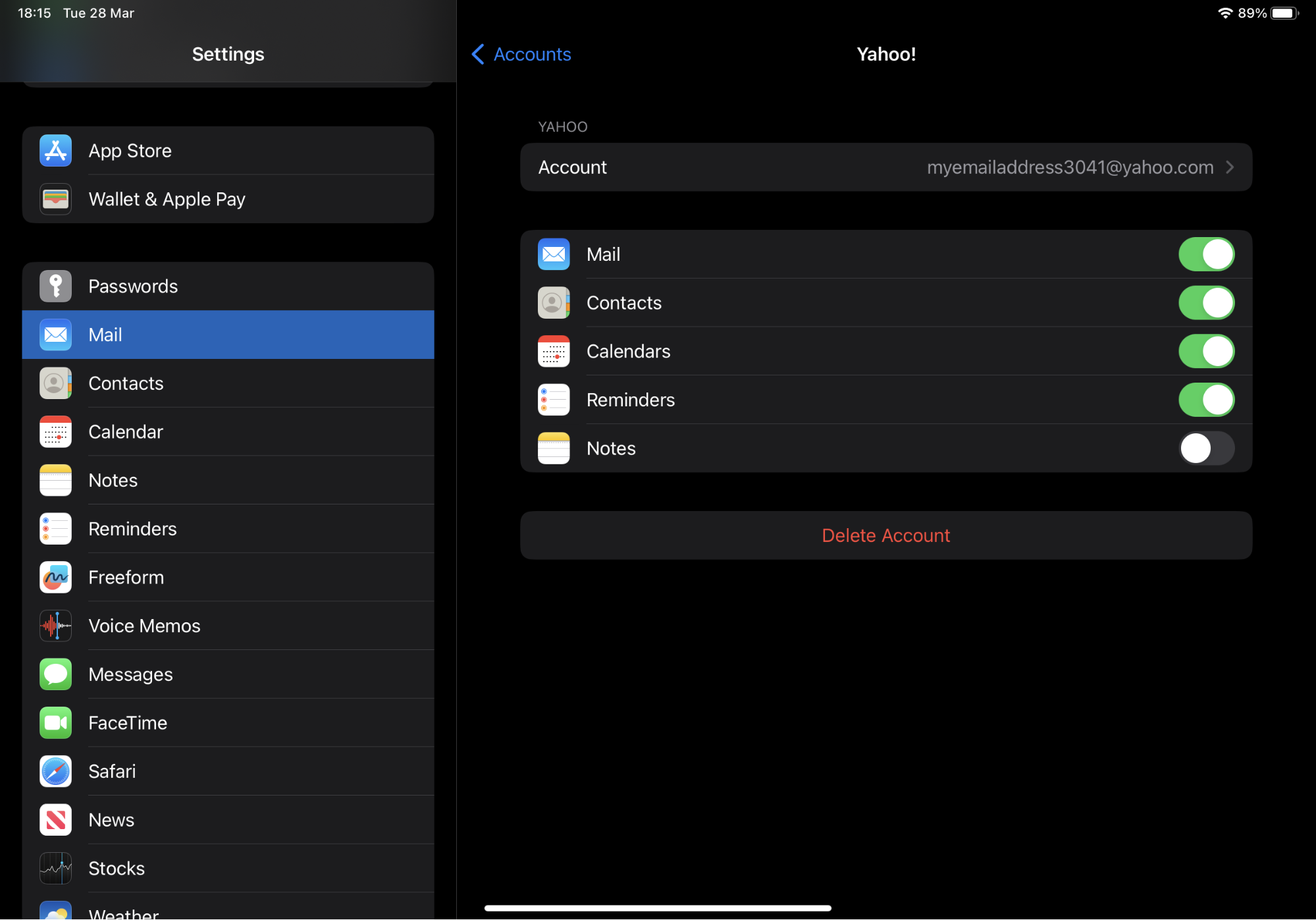The height and width of the screenshot is (920, 1316).
Task: Tap the myemailaddress3041@yahoo.com address
Action: click(1070, 167)
